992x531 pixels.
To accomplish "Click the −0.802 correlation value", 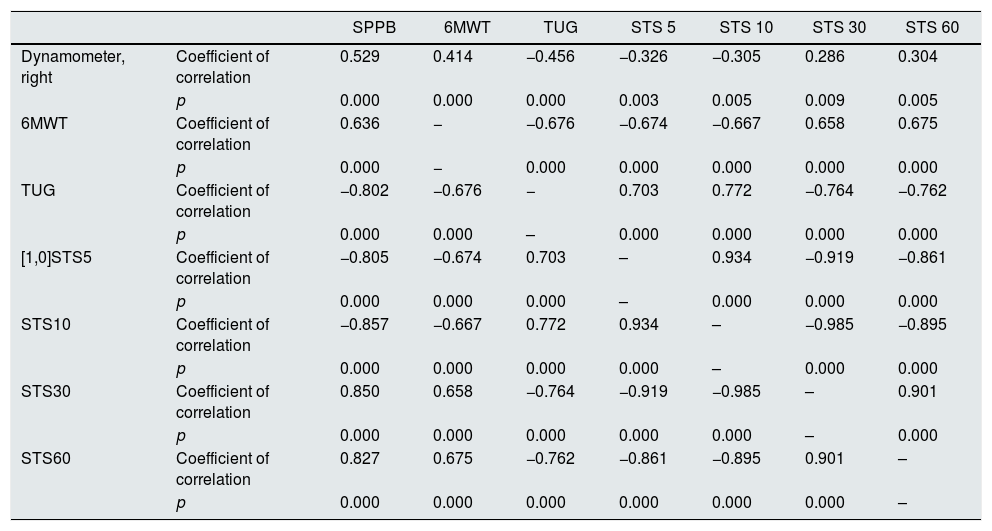I will tap(364, 191).
